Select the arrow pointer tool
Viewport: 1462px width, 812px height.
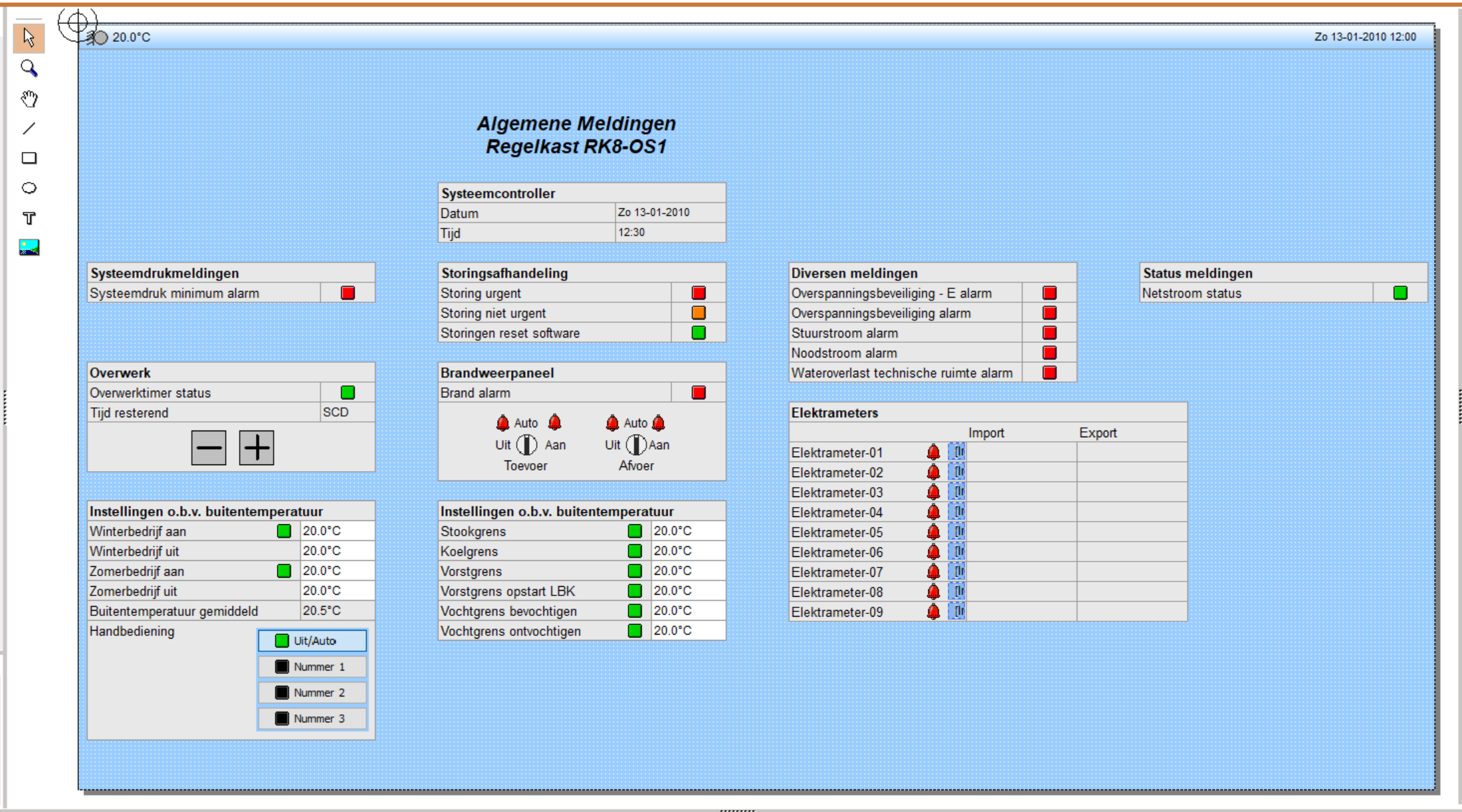point(29,38)
